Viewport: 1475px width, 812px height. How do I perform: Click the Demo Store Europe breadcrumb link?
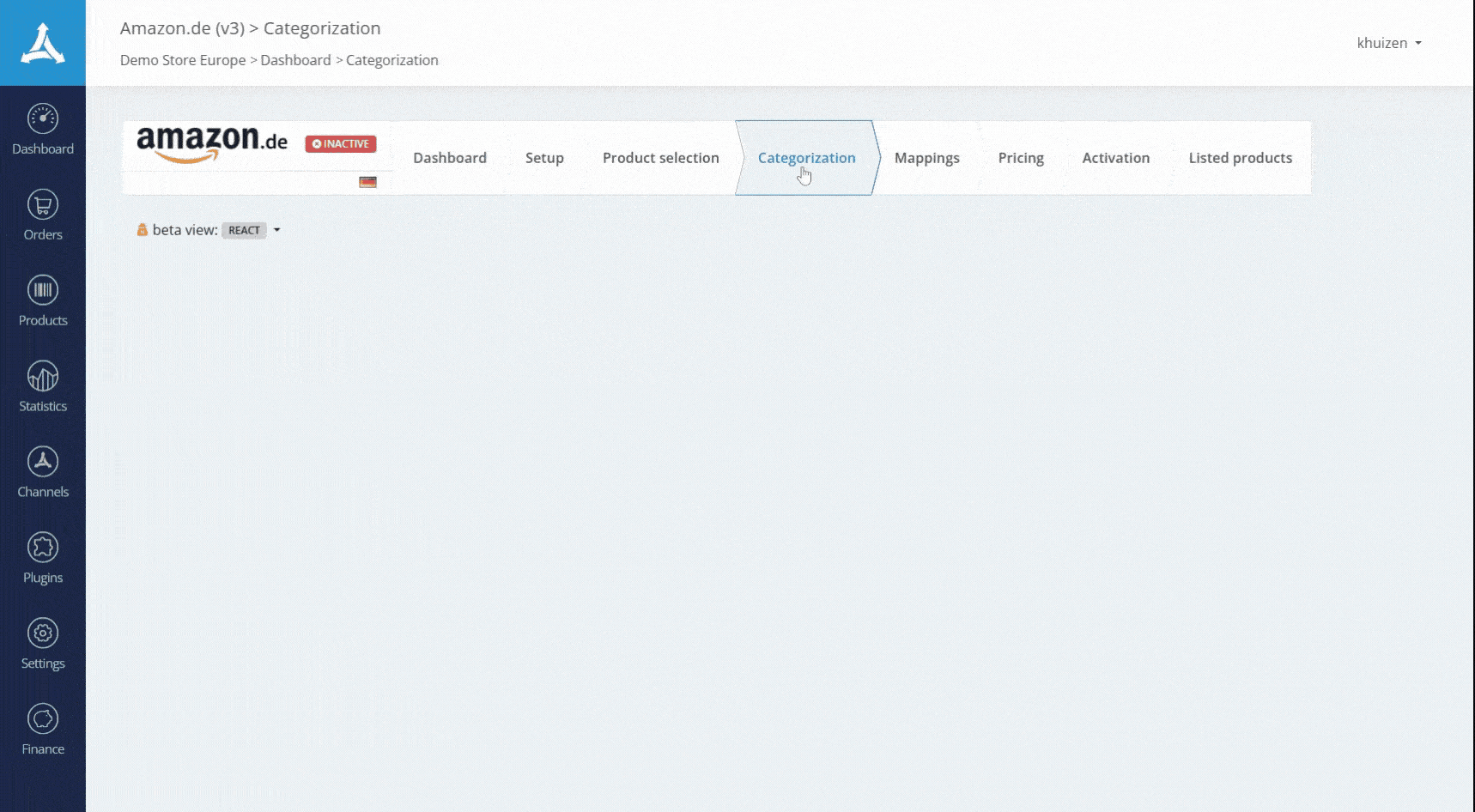pyautogui.click(x=183, y=60)
